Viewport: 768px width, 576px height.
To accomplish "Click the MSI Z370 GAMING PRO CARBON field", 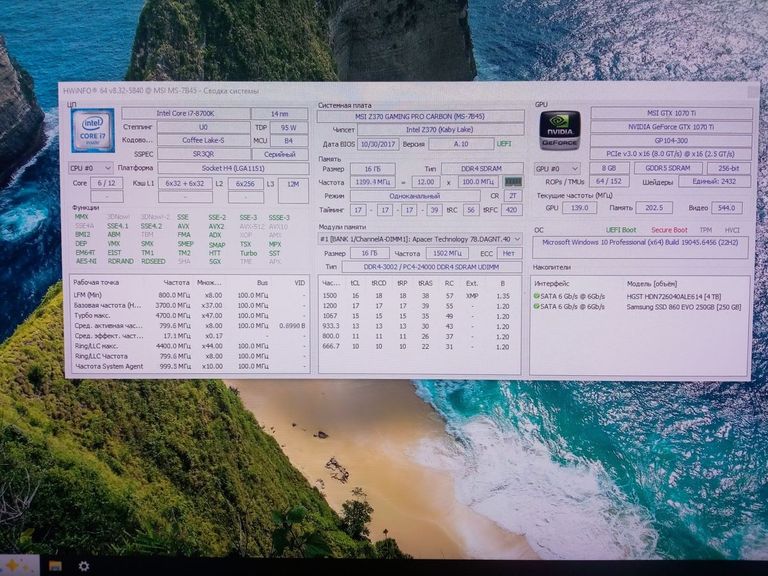I will pyautogui.click(x=420, y=117).
